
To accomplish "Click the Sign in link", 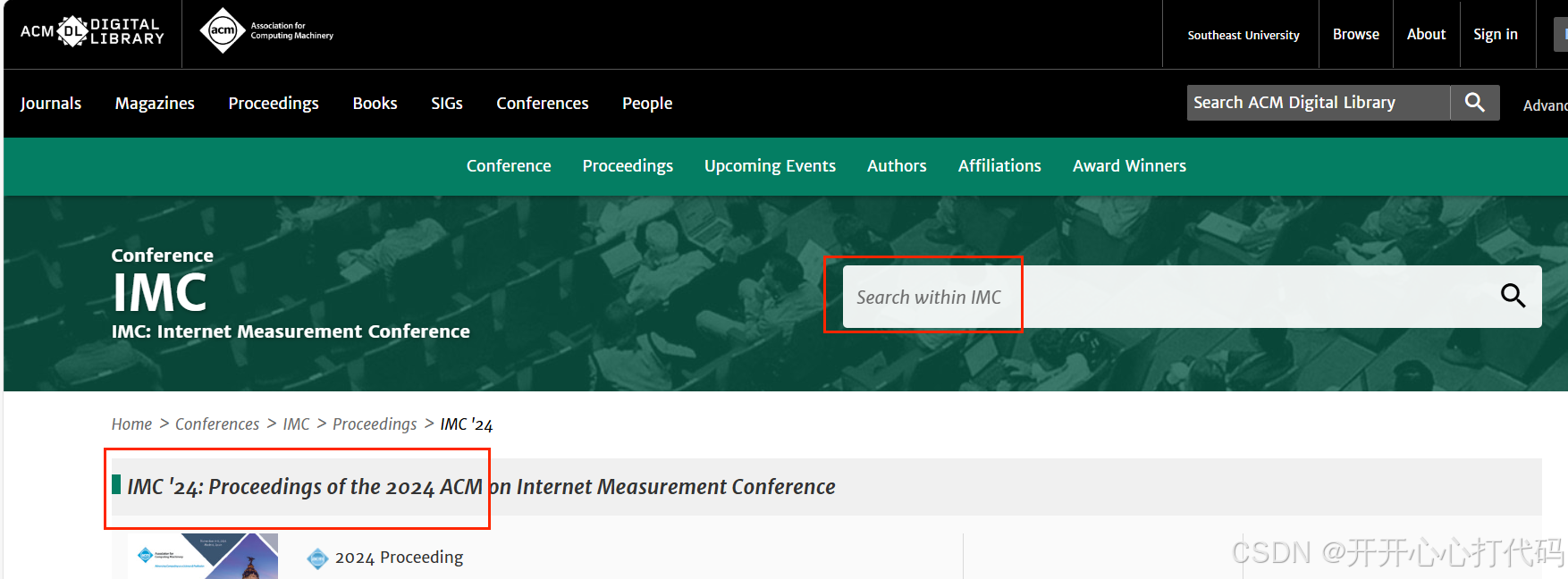I will [x=1496, y=34].
